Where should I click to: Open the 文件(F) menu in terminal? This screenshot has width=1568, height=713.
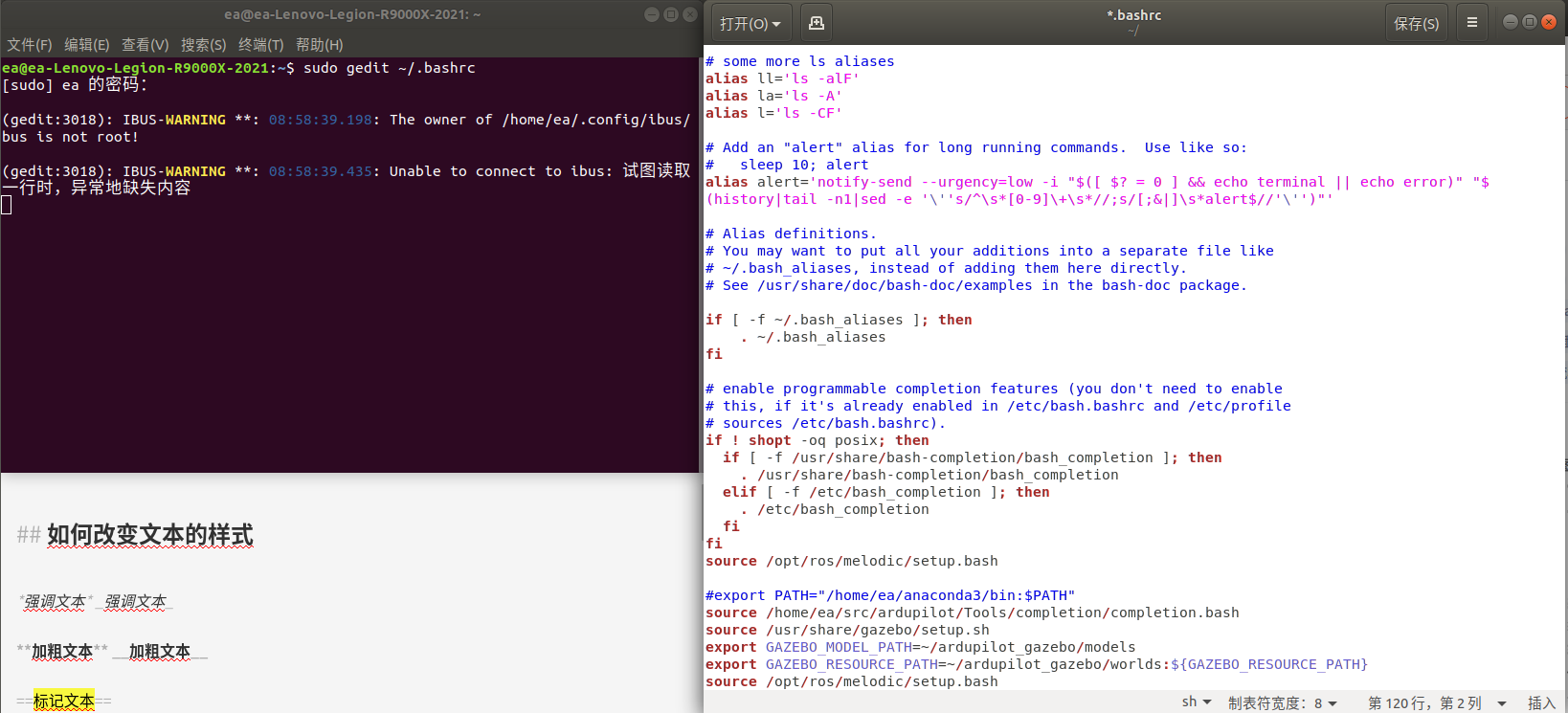coord(30,45)
